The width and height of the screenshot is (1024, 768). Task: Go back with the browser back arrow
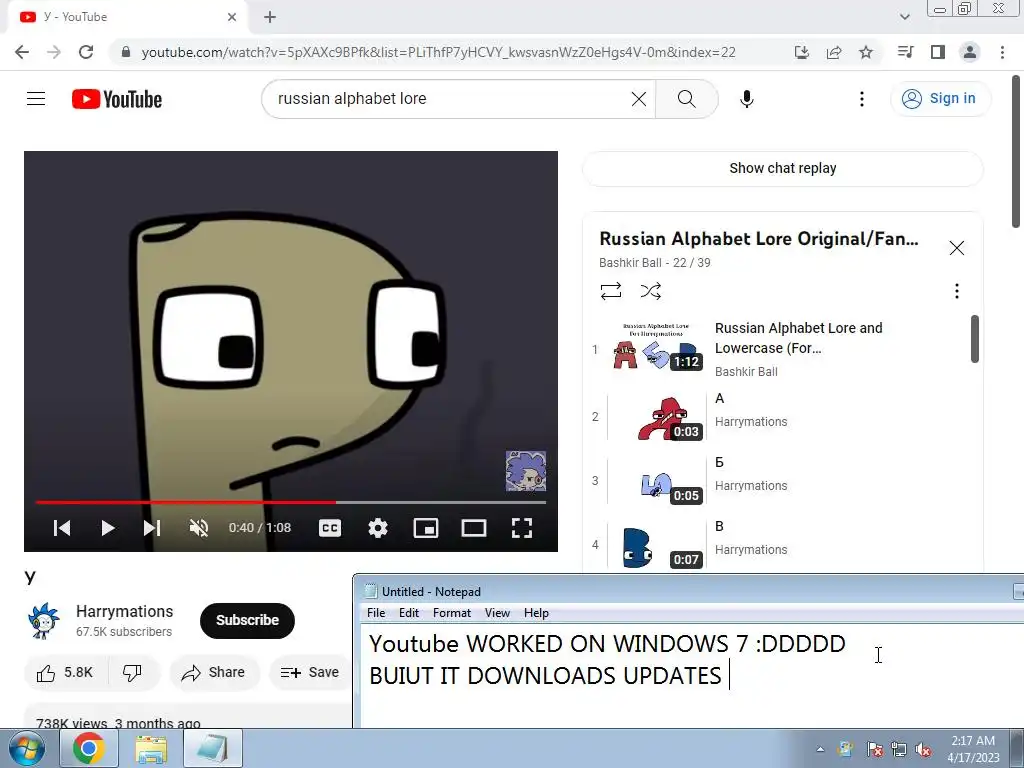22,52
